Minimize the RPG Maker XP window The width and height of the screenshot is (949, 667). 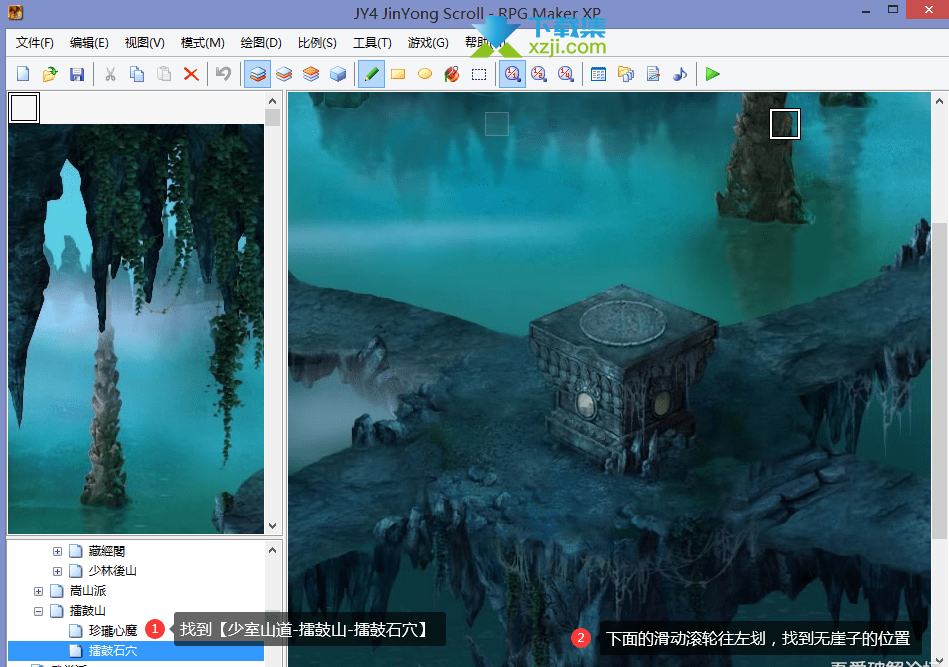pyautogui.click(x=866, y=12)
